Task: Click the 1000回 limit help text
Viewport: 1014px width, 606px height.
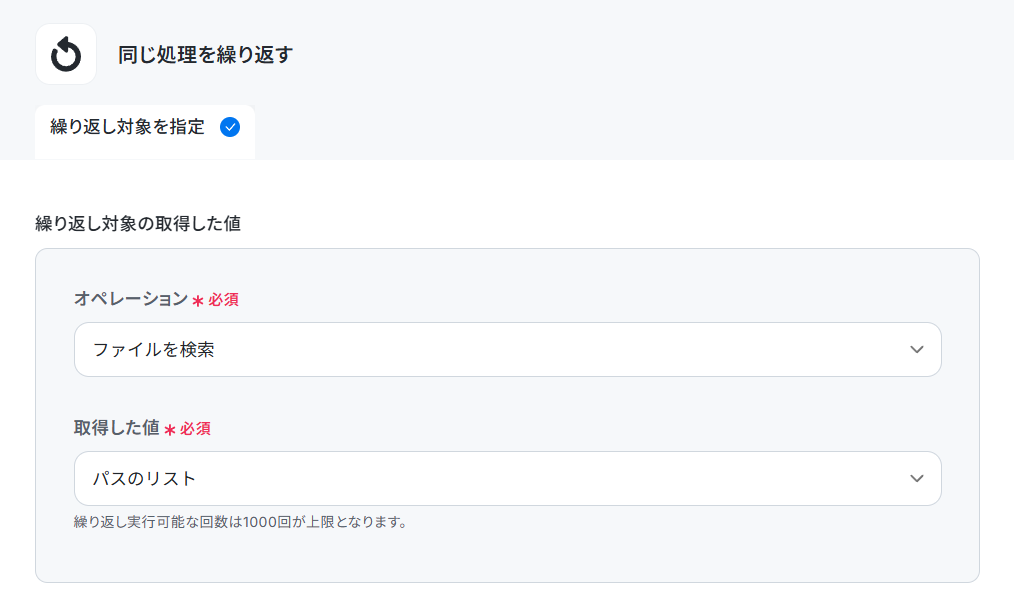Action: tap(242, 522)
